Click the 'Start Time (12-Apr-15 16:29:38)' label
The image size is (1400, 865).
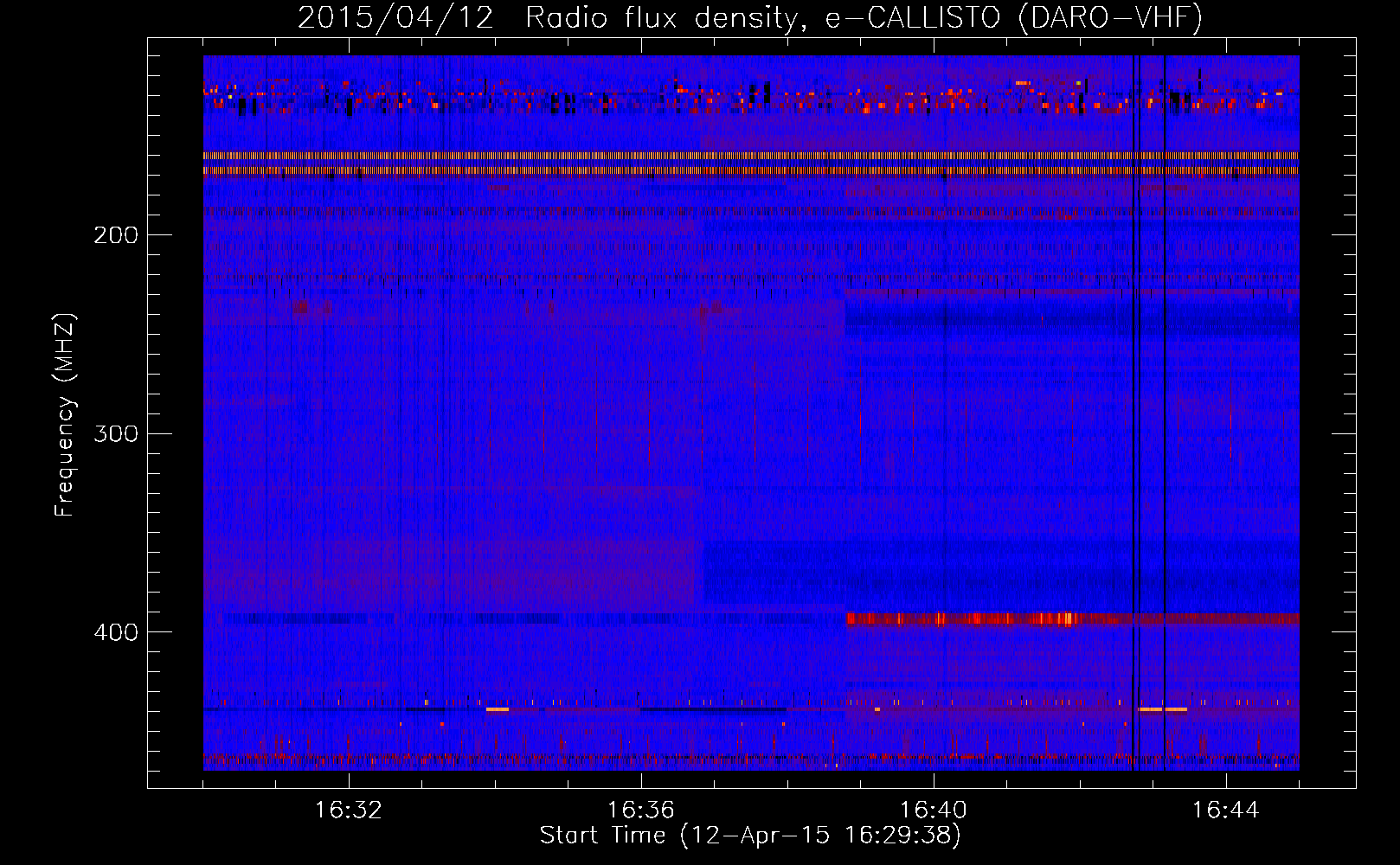(x=750, y=836)
